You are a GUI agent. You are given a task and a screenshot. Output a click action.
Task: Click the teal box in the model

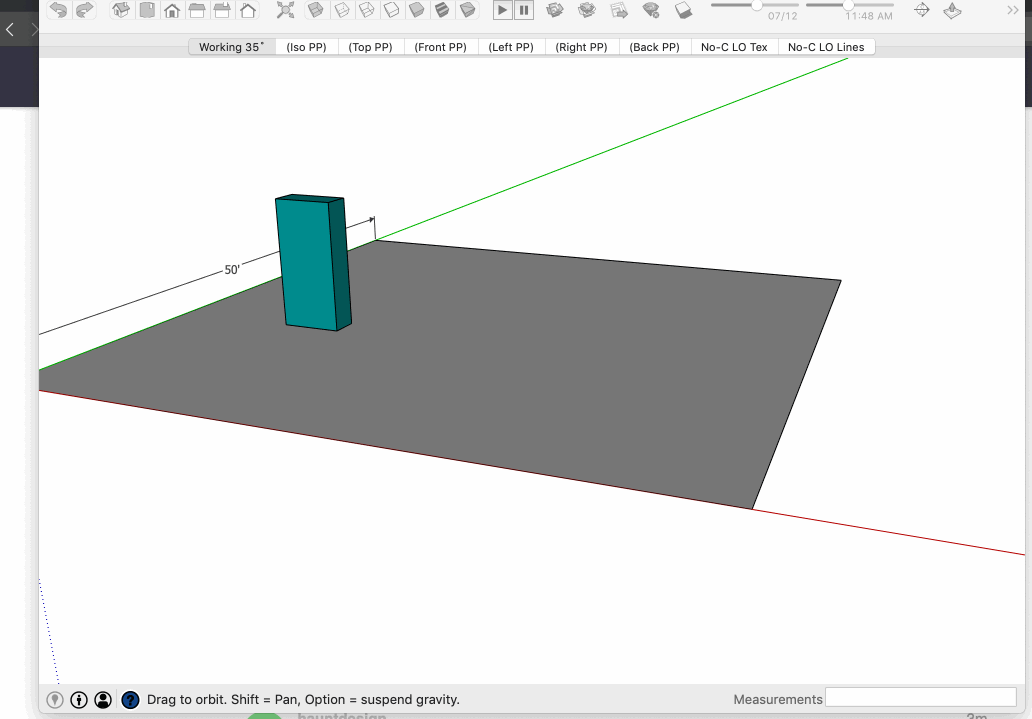(x=308, y=262)
